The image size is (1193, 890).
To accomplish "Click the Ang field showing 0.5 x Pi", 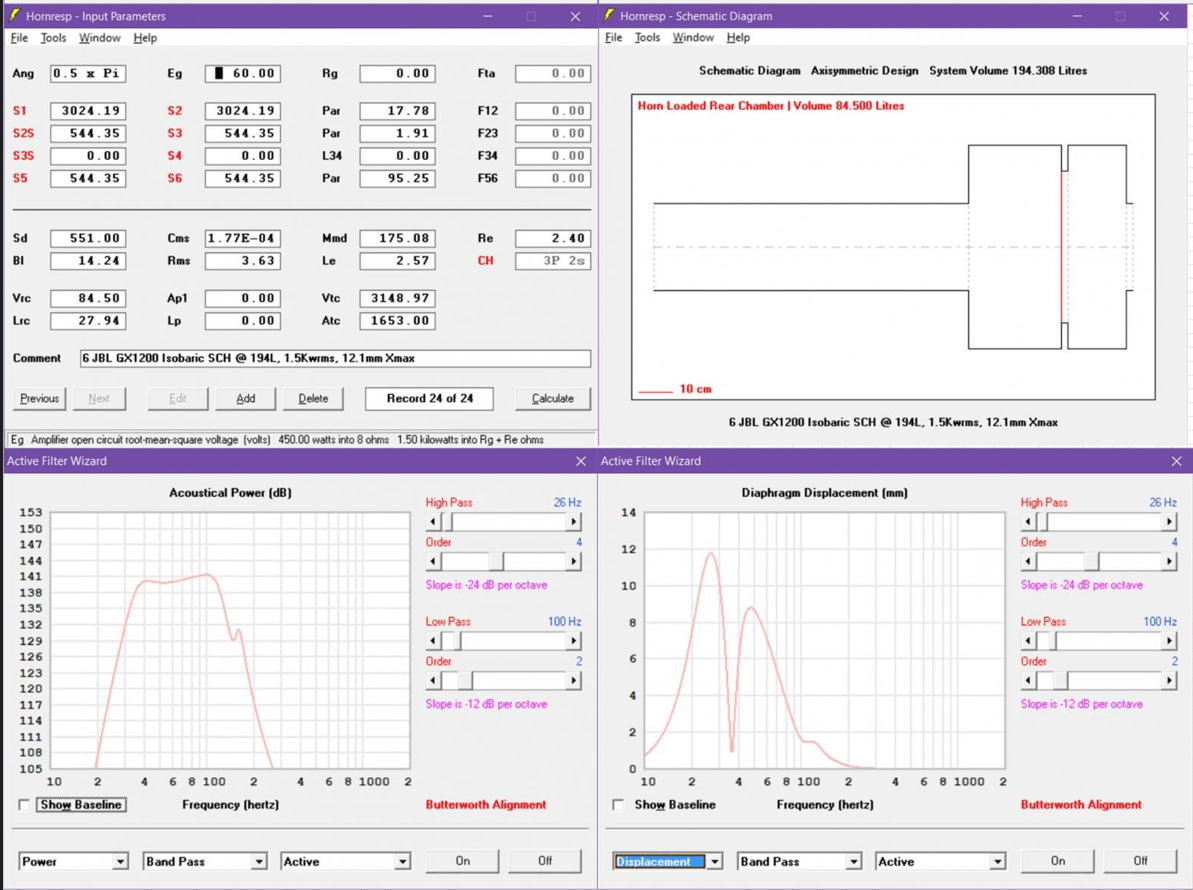I will click(88, 73).
